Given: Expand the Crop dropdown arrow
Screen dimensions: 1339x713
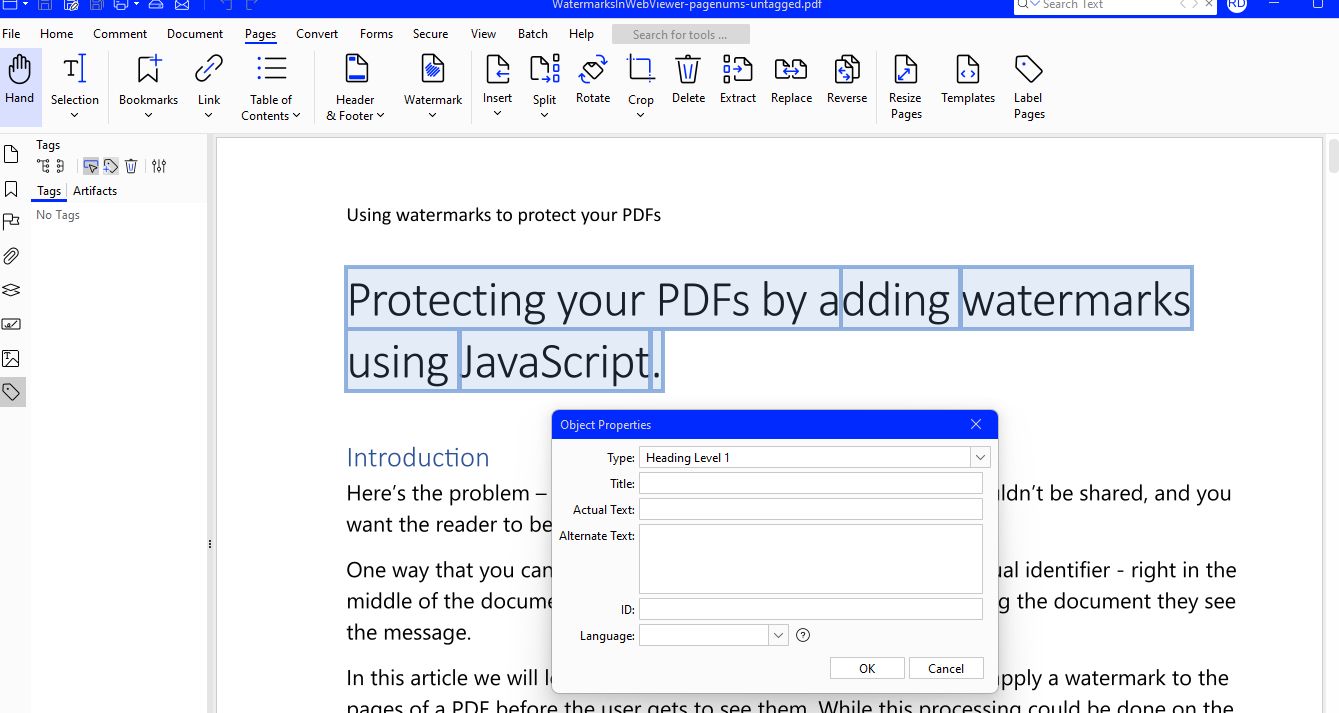Looking at the screenshot, I should point(641,115).
